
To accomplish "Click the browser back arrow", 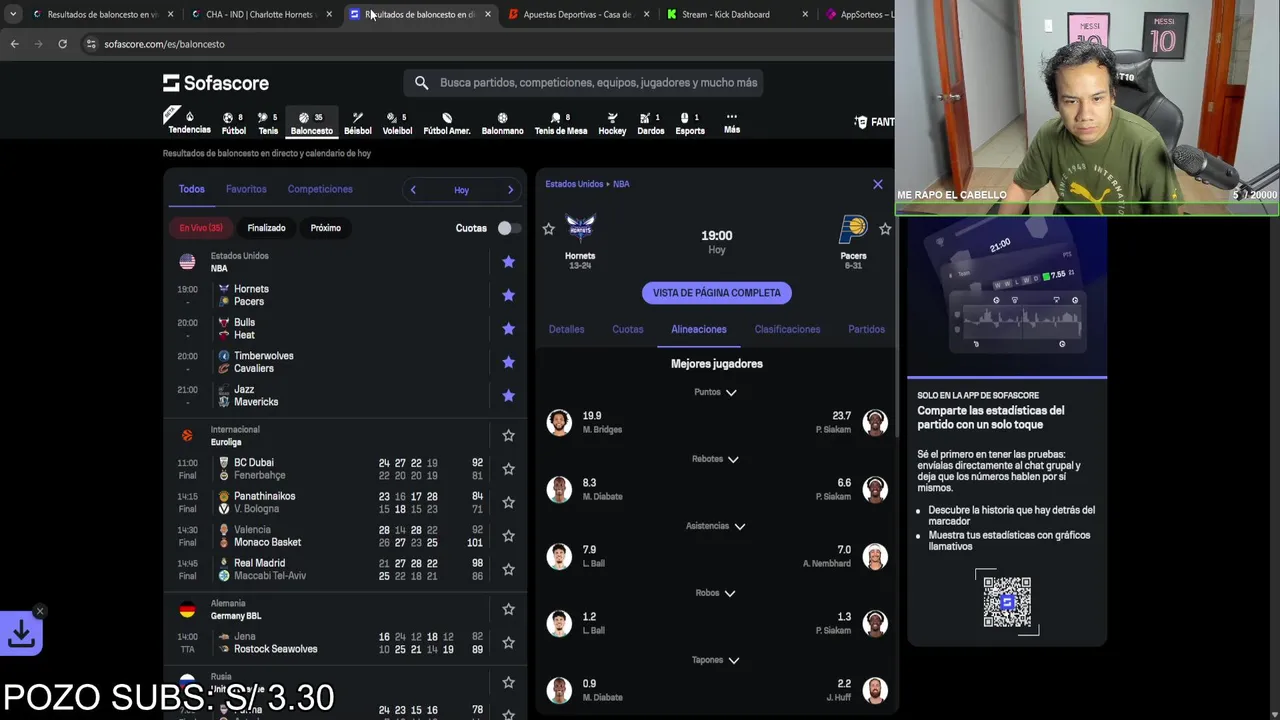I will (x=14, y=44).
